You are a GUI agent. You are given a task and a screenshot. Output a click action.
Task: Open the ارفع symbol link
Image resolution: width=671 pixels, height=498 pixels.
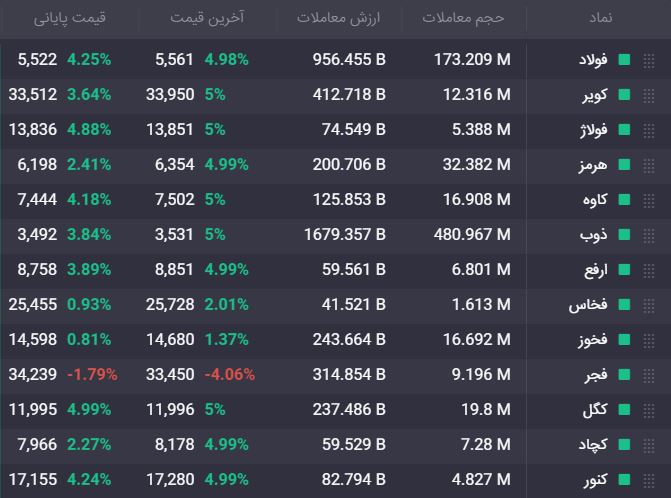(x=596, y=270)
